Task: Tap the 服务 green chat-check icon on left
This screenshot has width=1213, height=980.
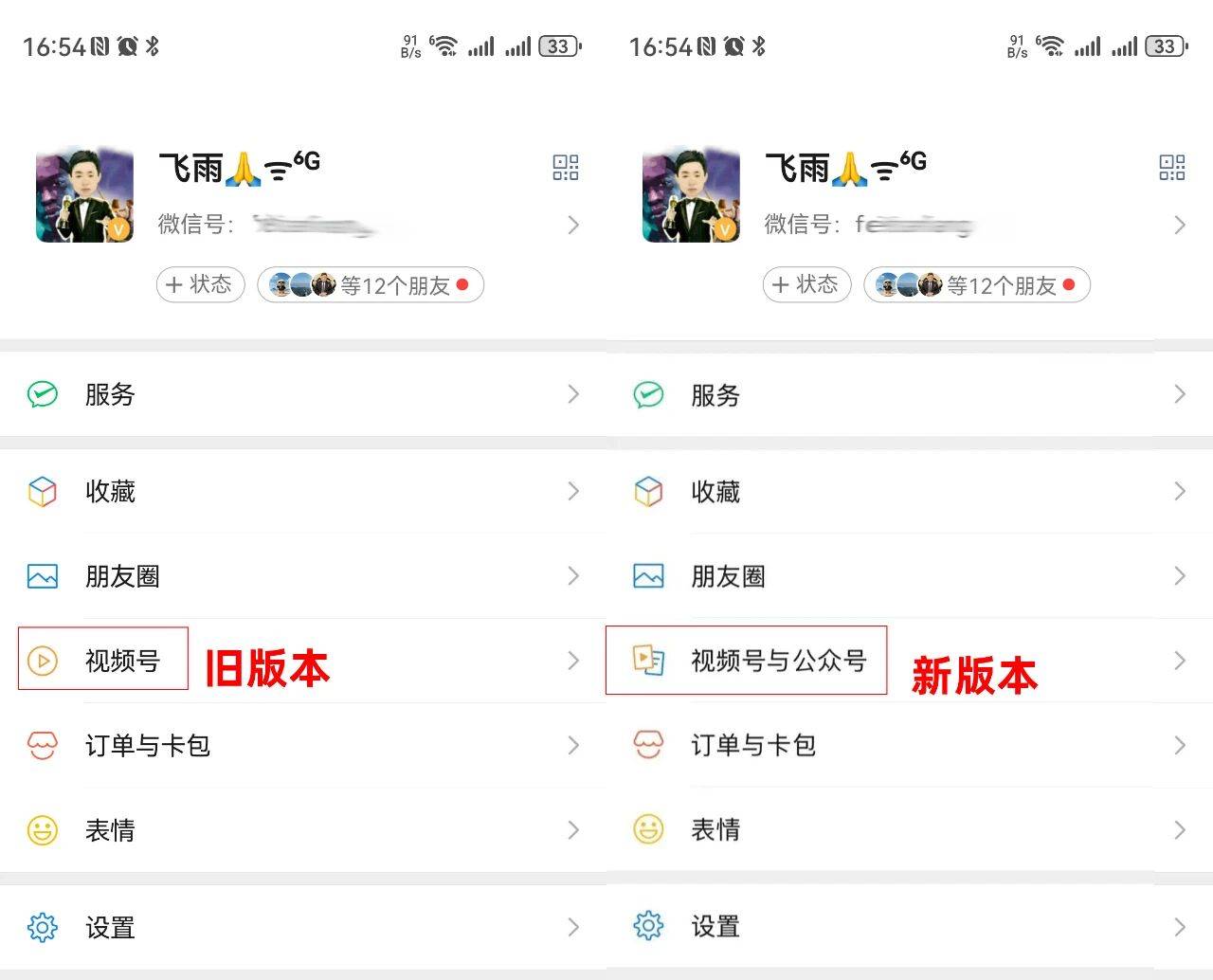Action: click(43, 394)
